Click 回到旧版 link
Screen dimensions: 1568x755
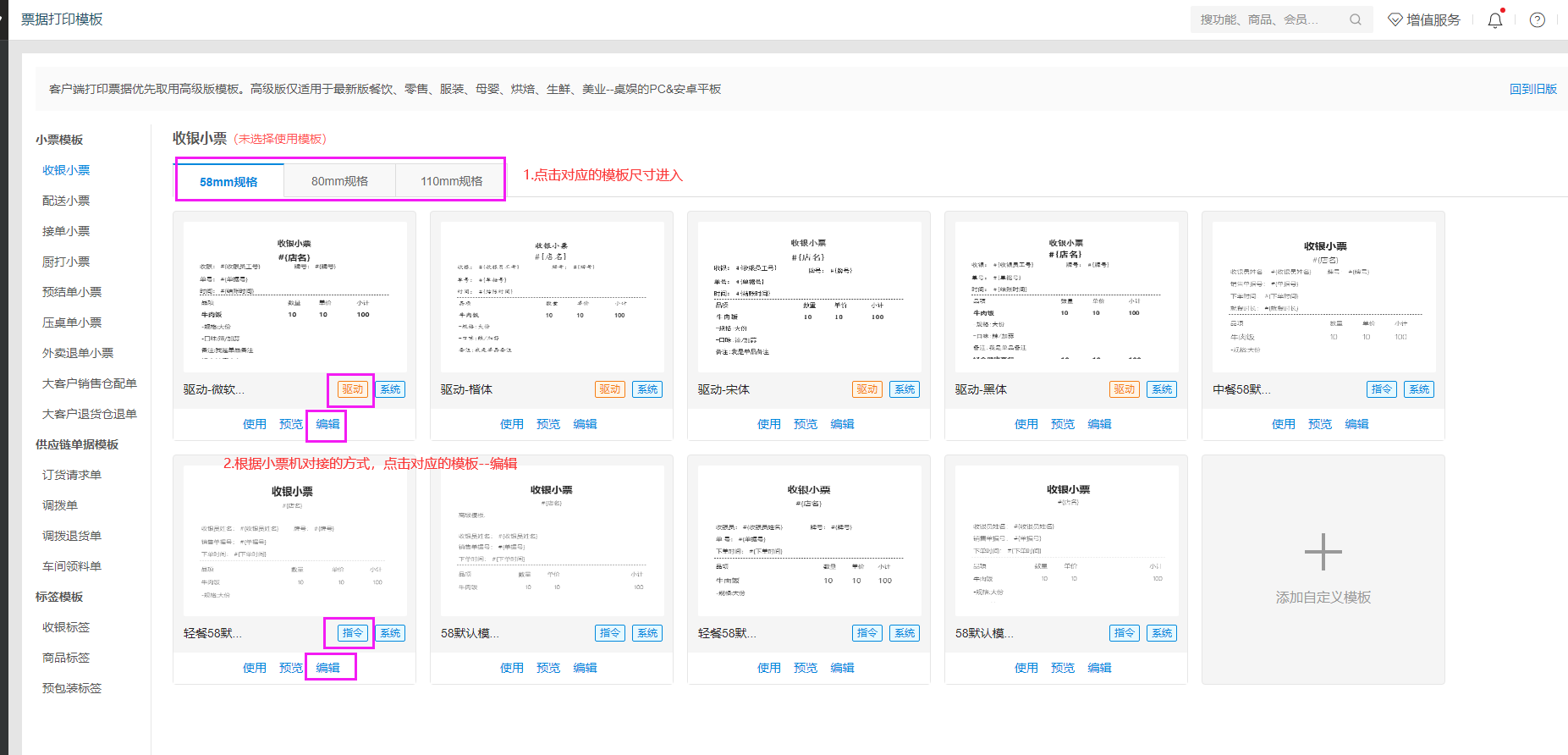point(1532,89)
